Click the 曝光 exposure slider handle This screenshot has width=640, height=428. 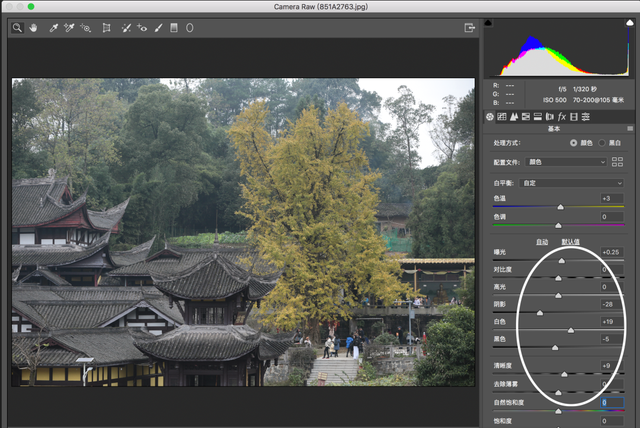tap(562, 261)
